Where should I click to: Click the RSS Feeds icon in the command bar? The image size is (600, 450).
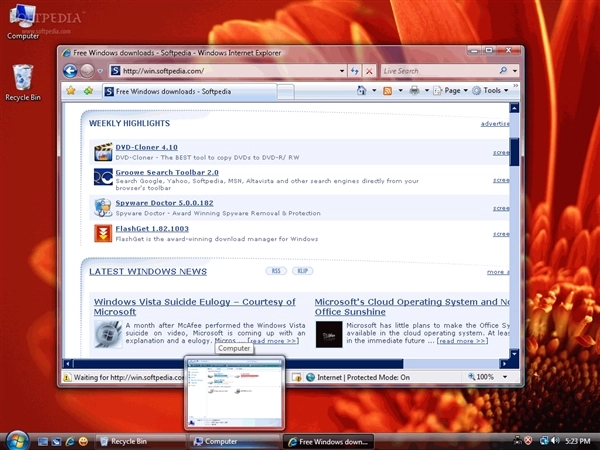(x=387, y=91)
